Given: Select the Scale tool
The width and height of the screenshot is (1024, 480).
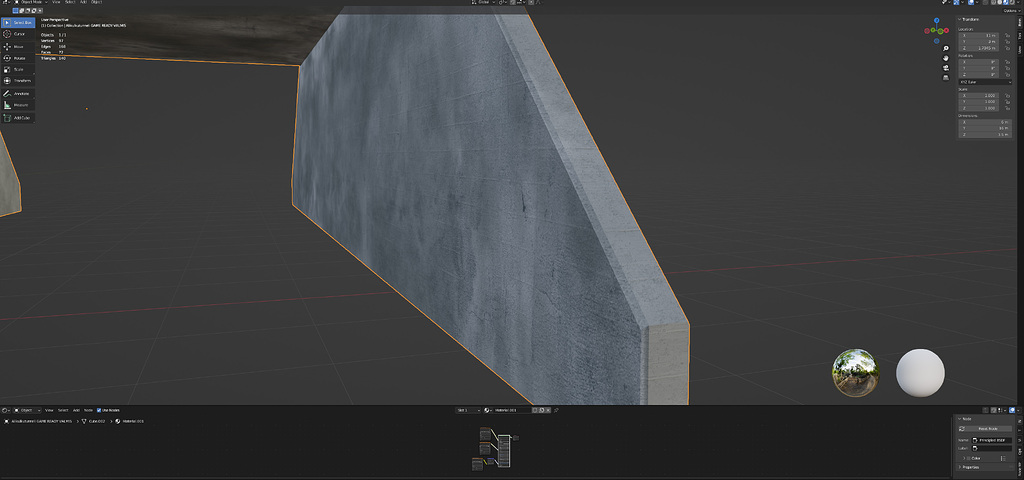Looking at the screenshot, I should click(x=18, y=69).
